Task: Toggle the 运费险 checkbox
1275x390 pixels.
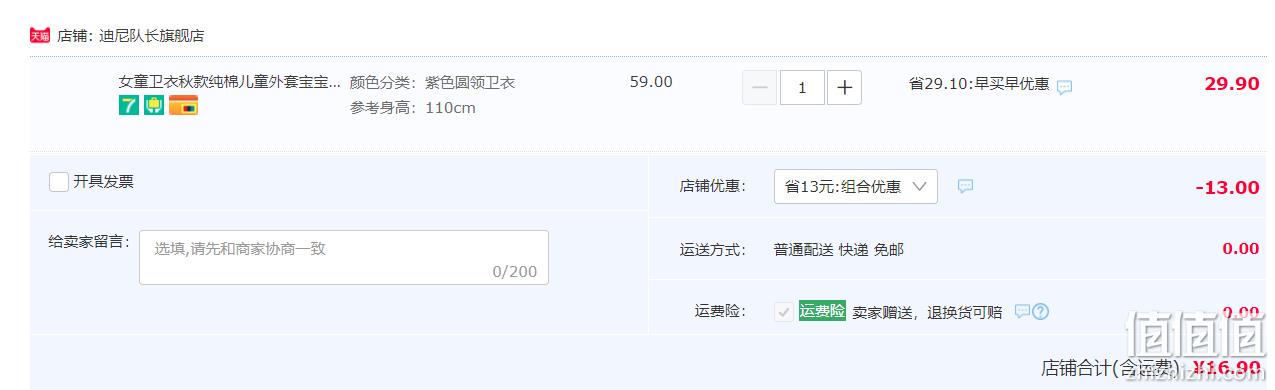Action: coord(784,312)
